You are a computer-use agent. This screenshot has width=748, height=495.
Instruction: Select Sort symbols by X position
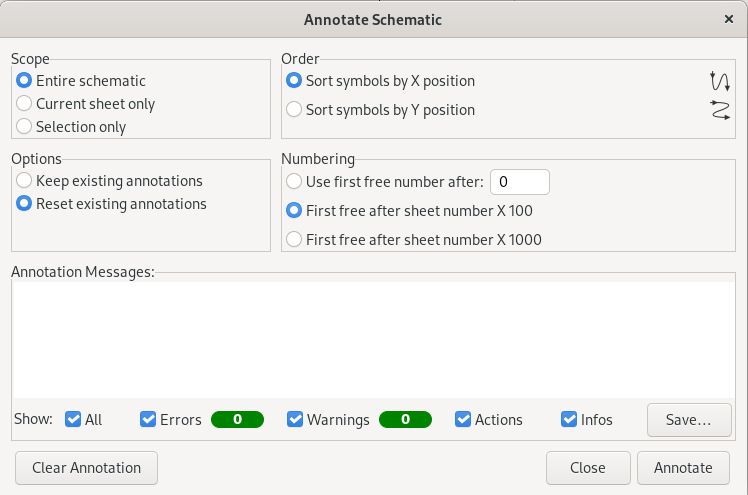[294, 81]
